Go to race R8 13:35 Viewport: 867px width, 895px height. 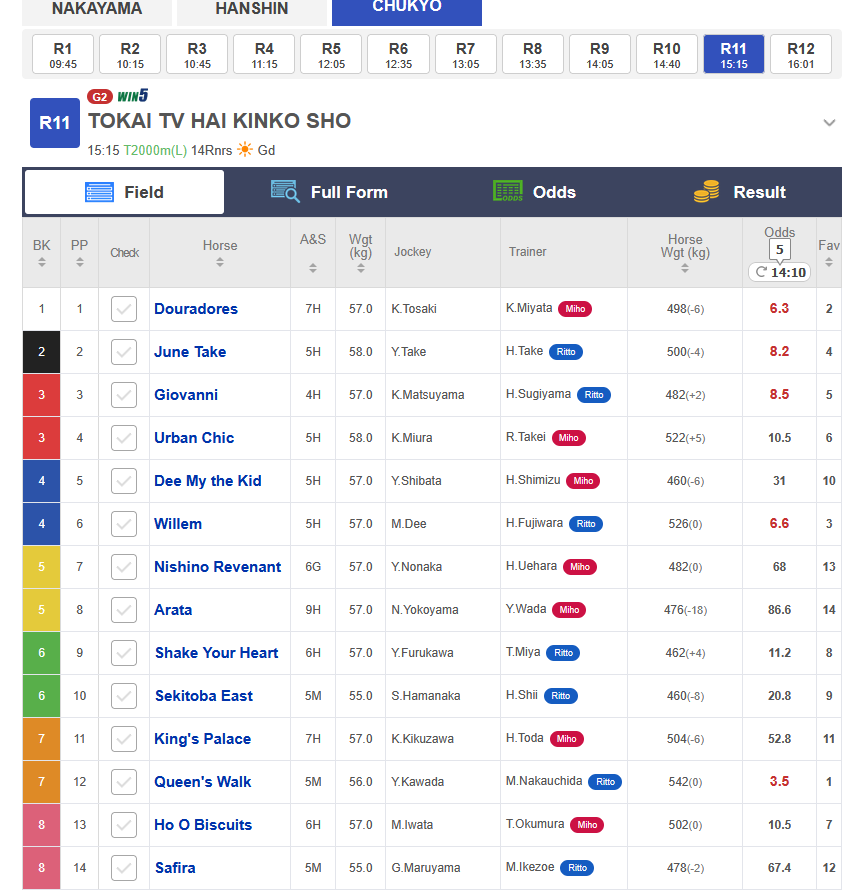click(533, 55)
